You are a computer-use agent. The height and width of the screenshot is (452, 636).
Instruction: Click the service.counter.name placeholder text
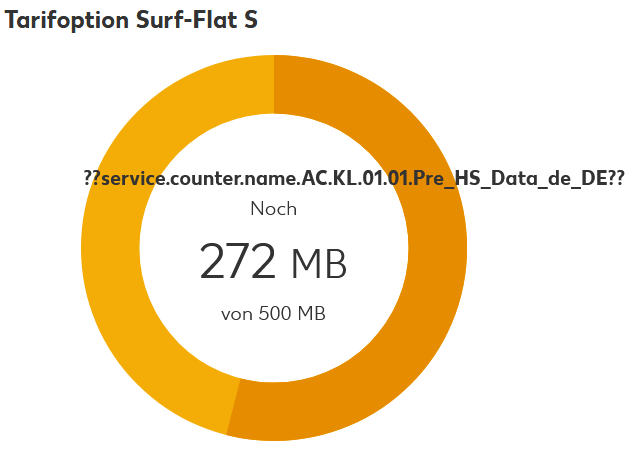(354, 178)
